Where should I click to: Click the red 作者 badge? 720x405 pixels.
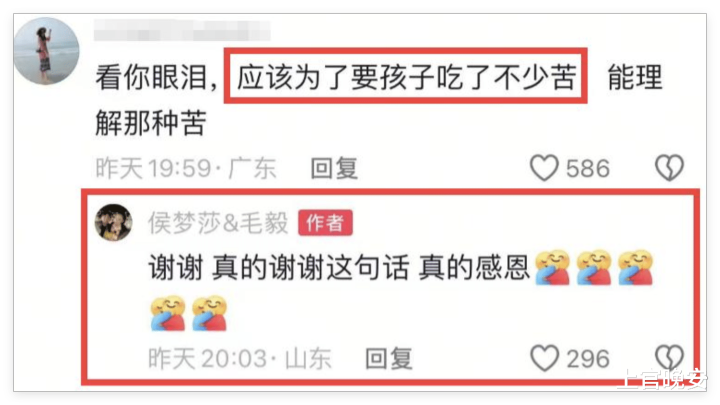(x=325, y=223)
